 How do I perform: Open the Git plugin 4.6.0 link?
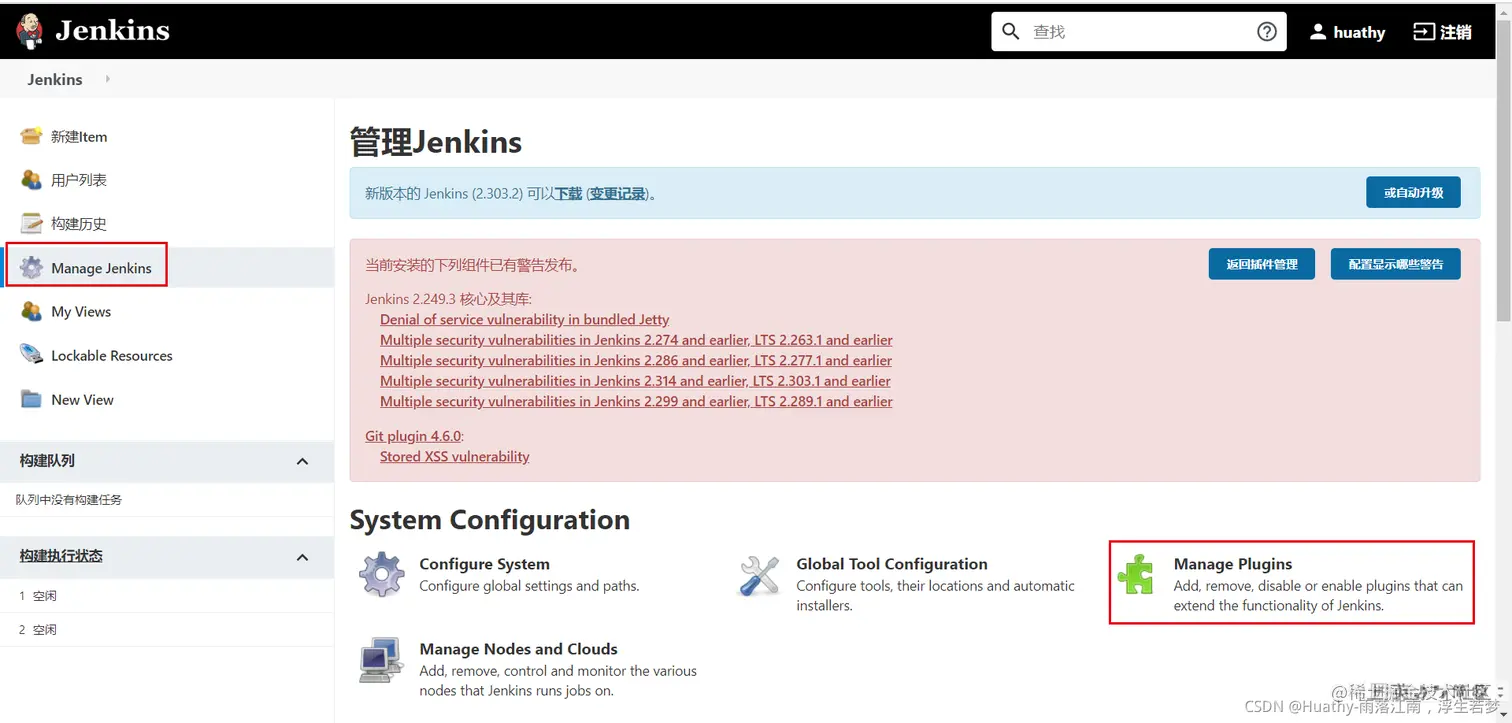tap(413, 436)
